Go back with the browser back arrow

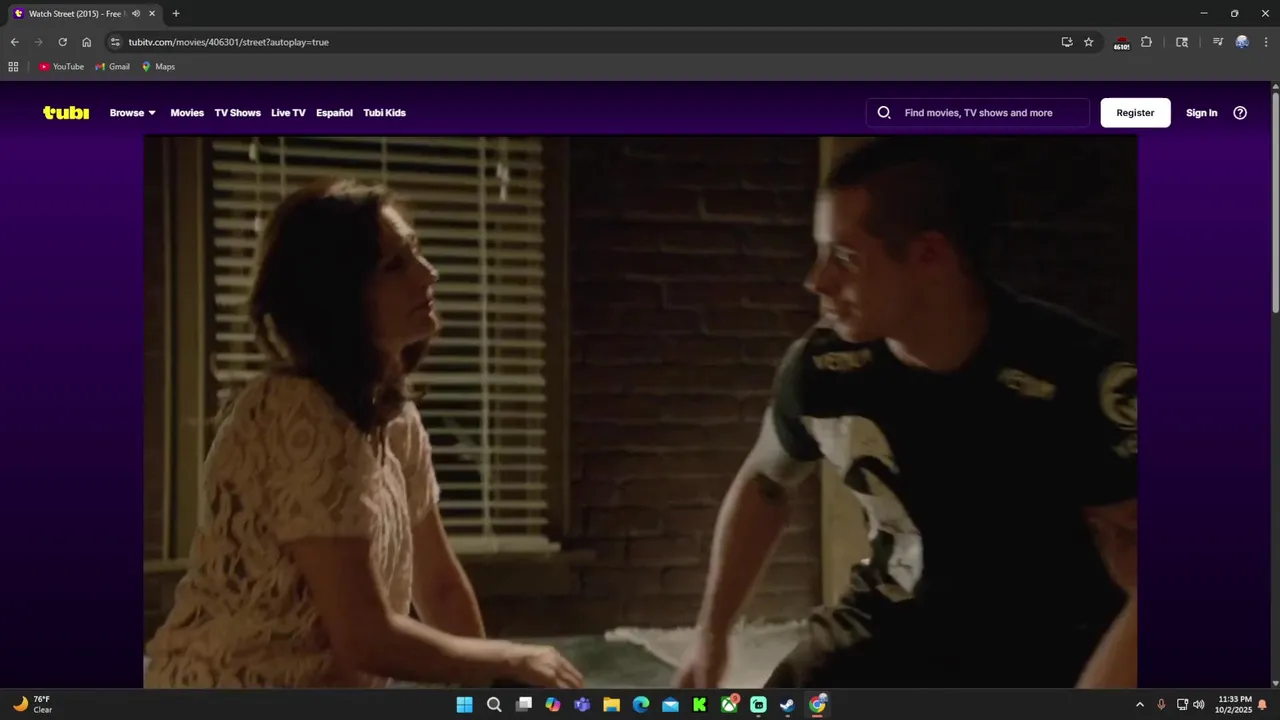[x=14, y=42]
